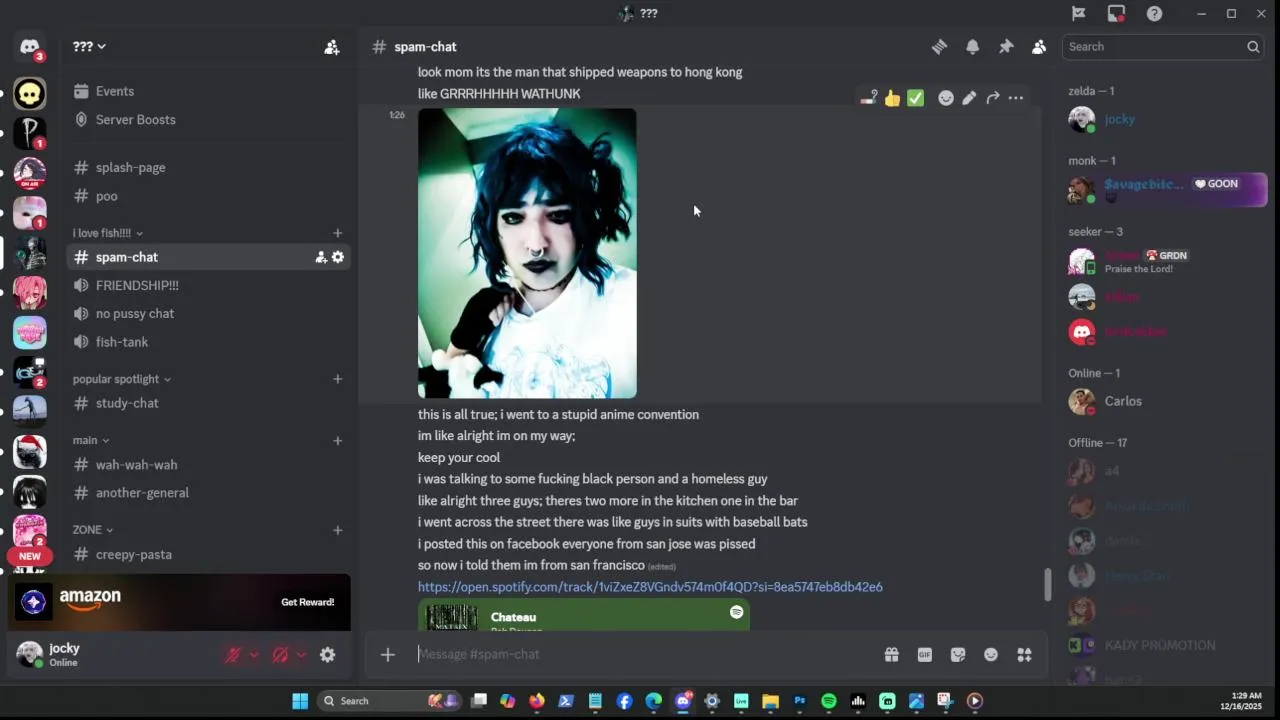The width and height of the screenshot is (1280, 720).
Task: React with green check mark emoji
Action: pos(915,98)
